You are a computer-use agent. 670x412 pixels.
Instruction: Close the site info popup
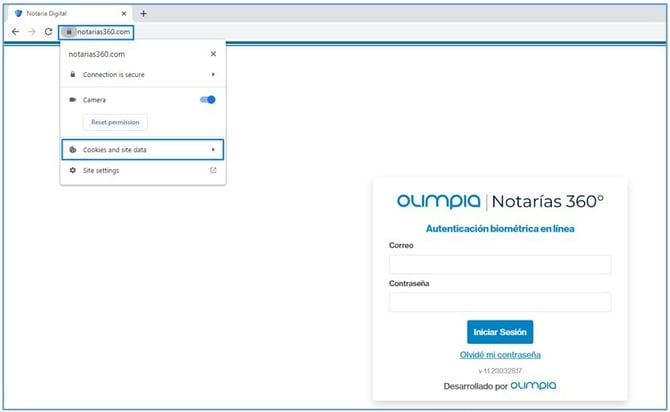pos(213,54)
